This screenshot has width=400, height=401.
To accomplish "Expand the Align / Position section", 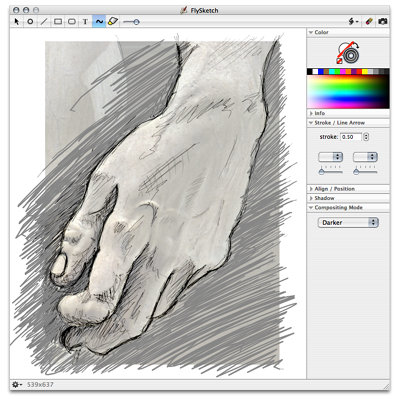I will pos(311,189).
